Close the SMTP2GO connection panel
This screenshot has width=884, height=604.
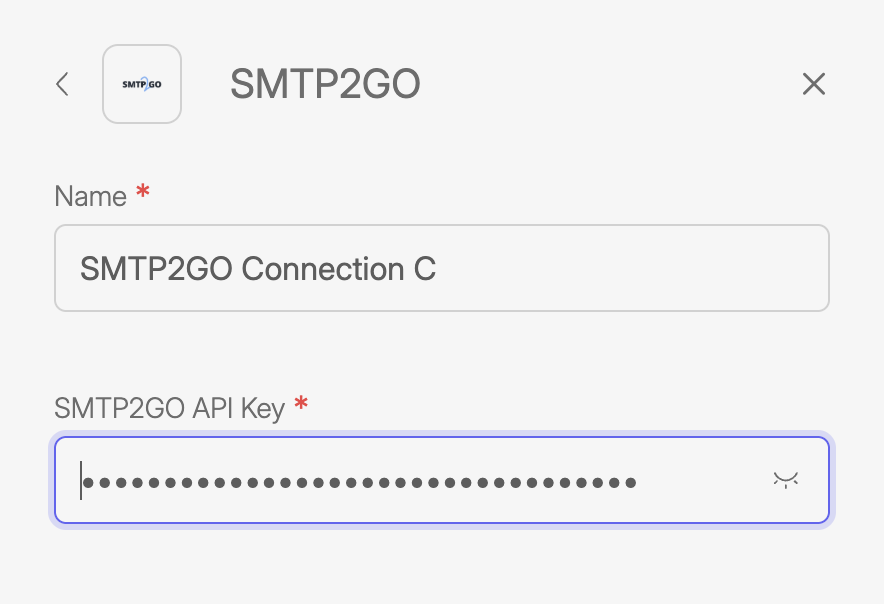(x=814, y=84)
